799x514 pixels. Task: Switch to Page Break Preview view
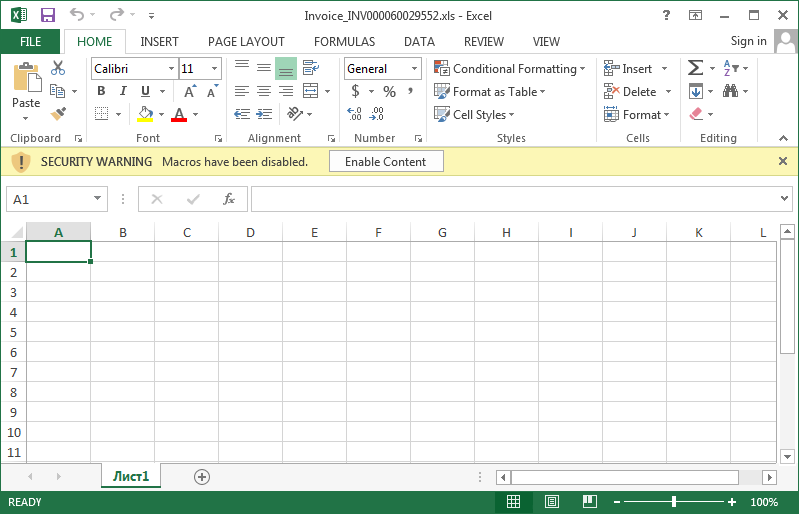590,502
